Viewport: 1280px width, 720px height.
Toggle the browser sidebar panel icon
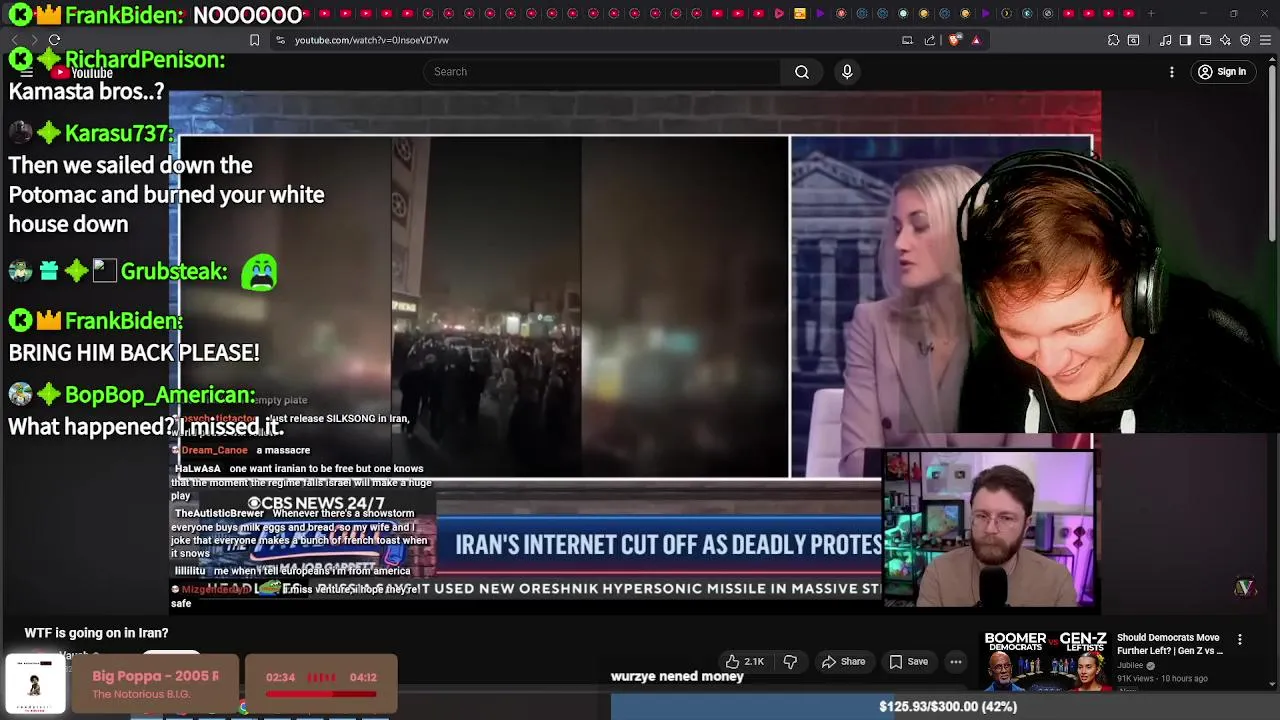click(x=1185, y=40)
